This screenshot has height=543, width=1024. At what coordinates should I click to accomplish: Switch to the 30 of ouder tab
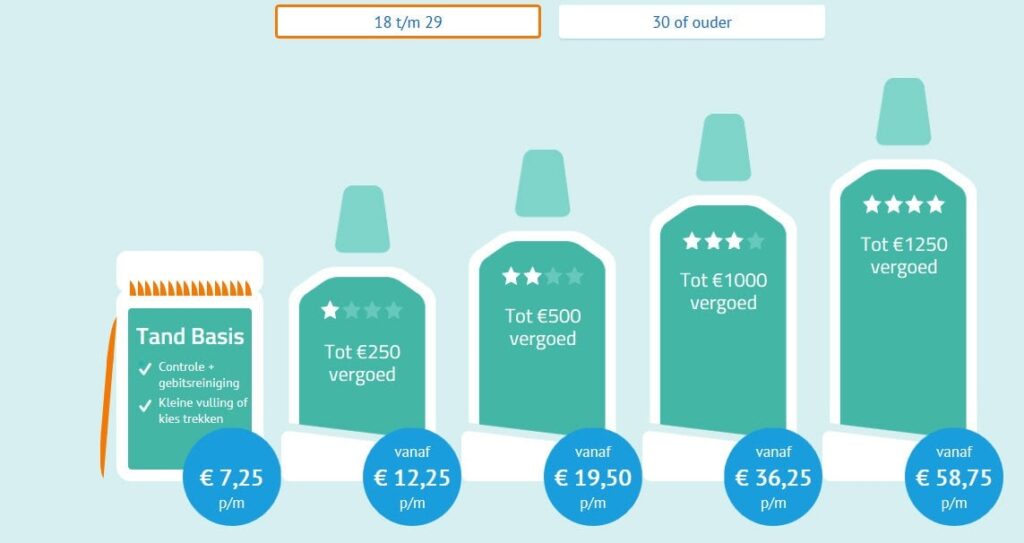691,22
